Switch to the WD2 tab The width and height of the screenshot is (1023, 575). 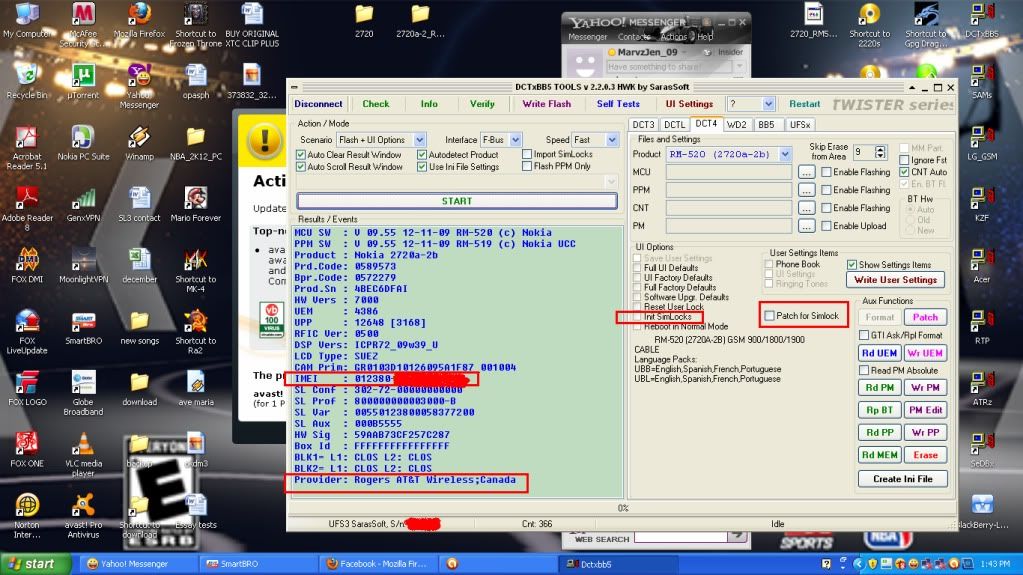[737, 124]
